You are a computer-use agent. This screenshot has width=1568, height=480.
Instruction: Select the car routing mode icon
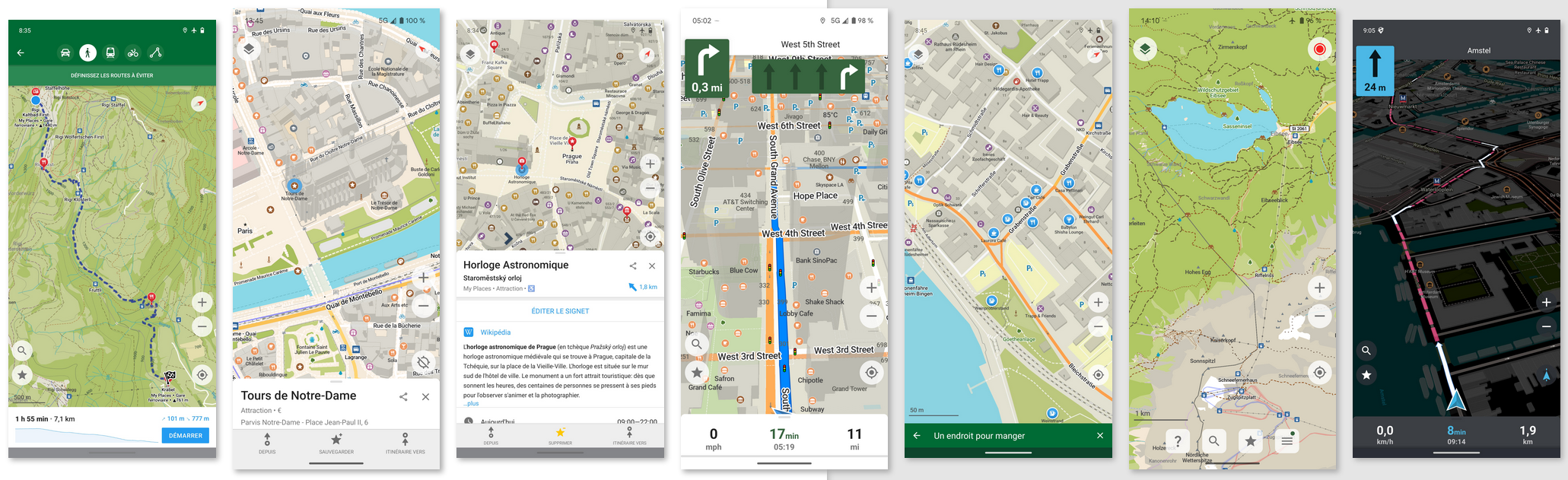click(65, 52)
